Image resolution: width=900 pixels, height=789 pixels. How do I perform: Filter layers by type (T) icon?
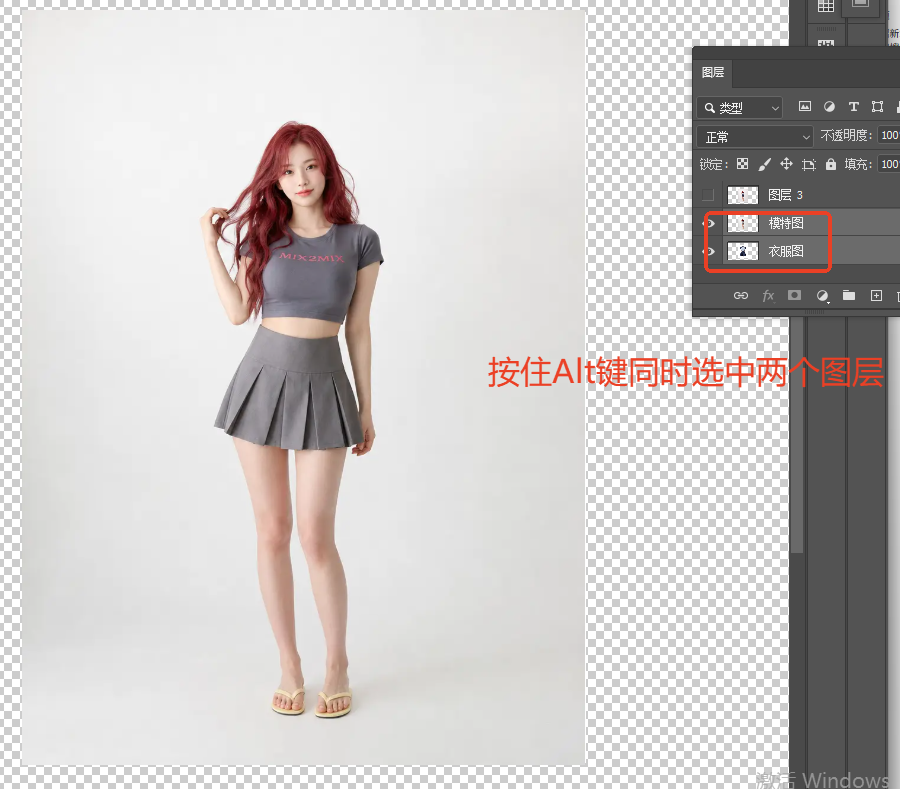(854, 106)
